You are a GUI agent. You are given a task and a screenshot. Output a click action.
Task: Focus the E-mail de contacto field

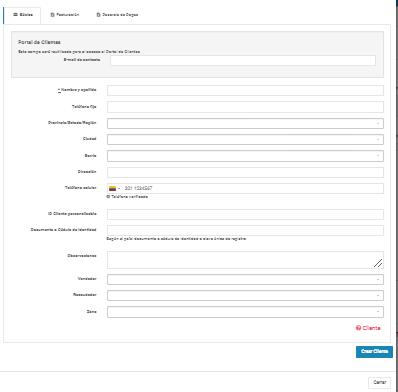click(x=243, y=60)
